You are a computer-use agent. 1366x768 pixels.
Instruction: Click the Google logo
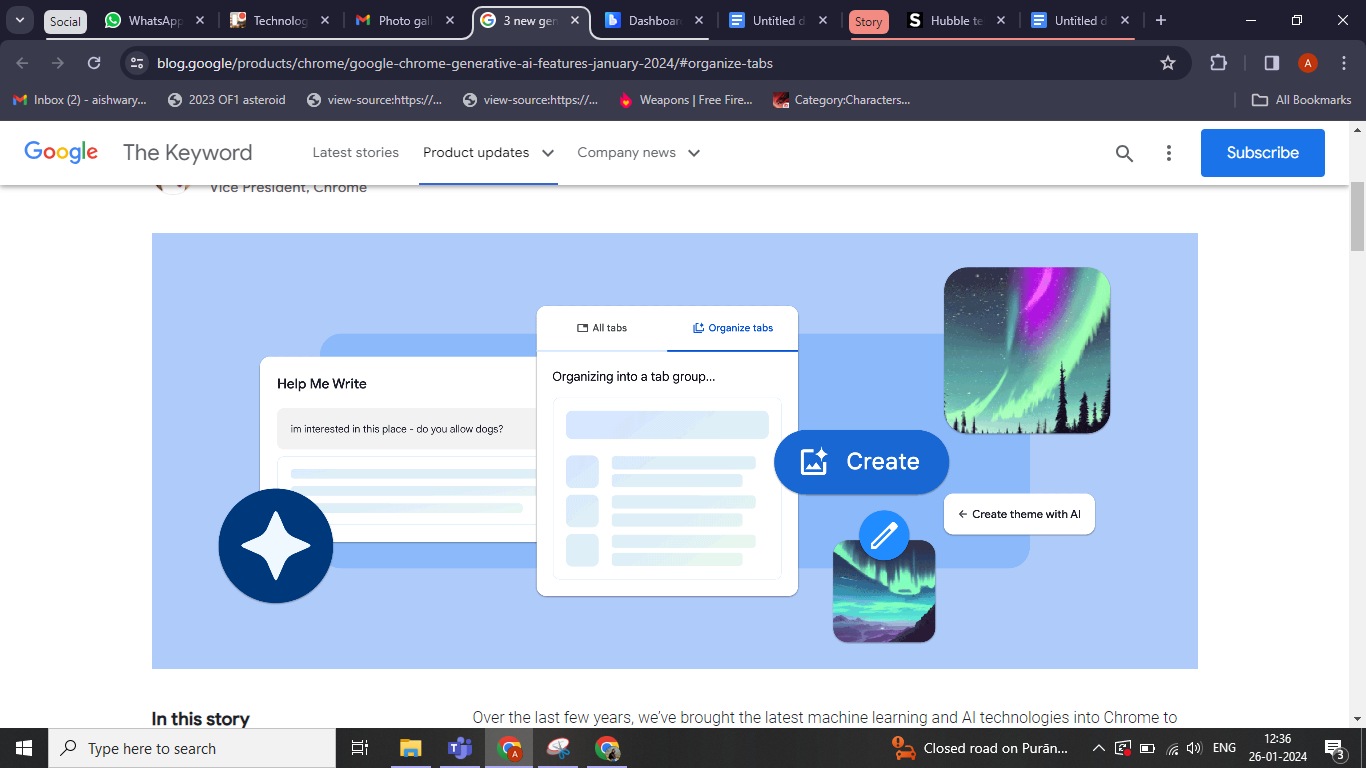(61, 152)
